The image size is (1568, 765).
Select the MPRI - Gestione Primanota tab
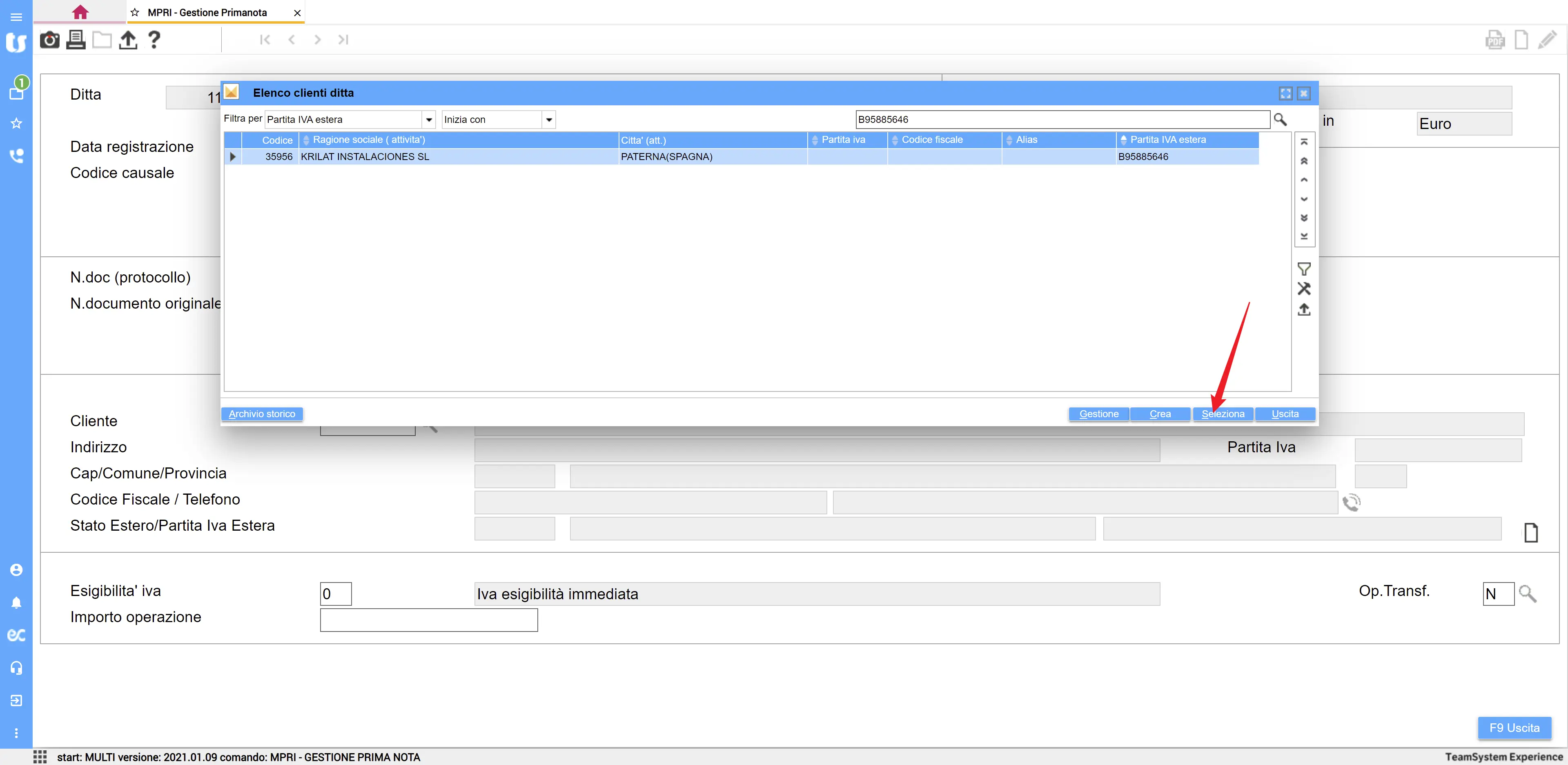(x=207, y=13)
